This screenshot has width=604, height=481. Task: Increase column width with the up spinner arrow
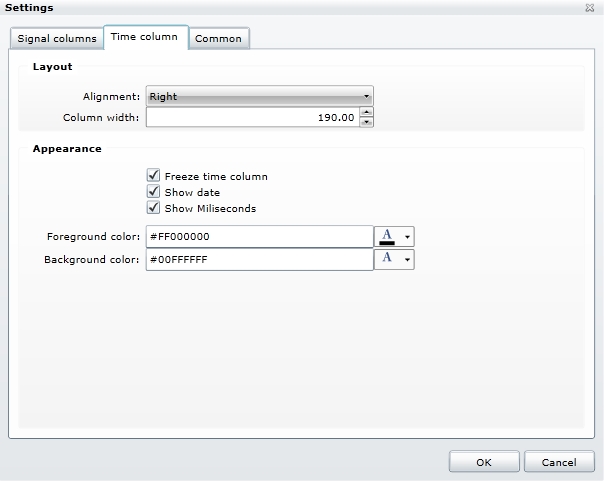pos(366,112)
